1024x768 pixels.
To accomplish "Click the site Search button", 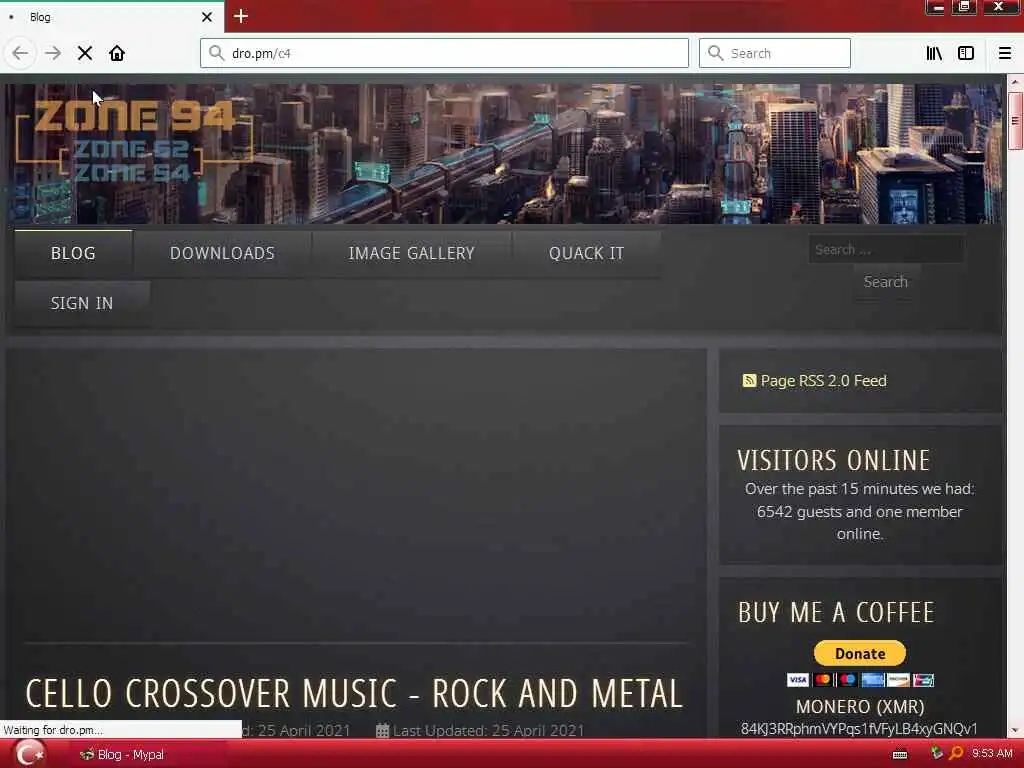I will pos(886,282).
